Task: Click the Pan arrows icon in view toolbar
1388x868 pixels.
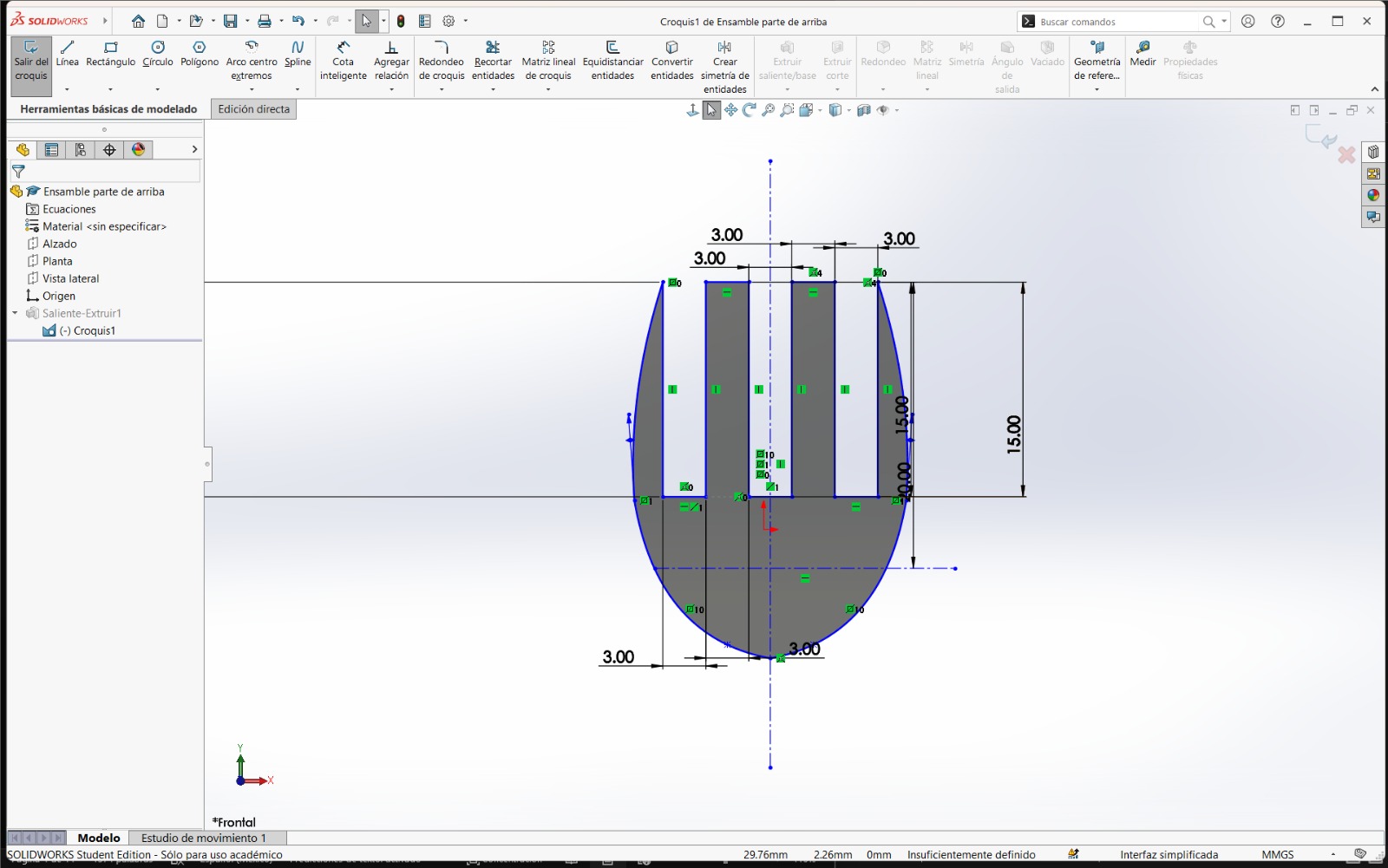Action: coord(730,110)
